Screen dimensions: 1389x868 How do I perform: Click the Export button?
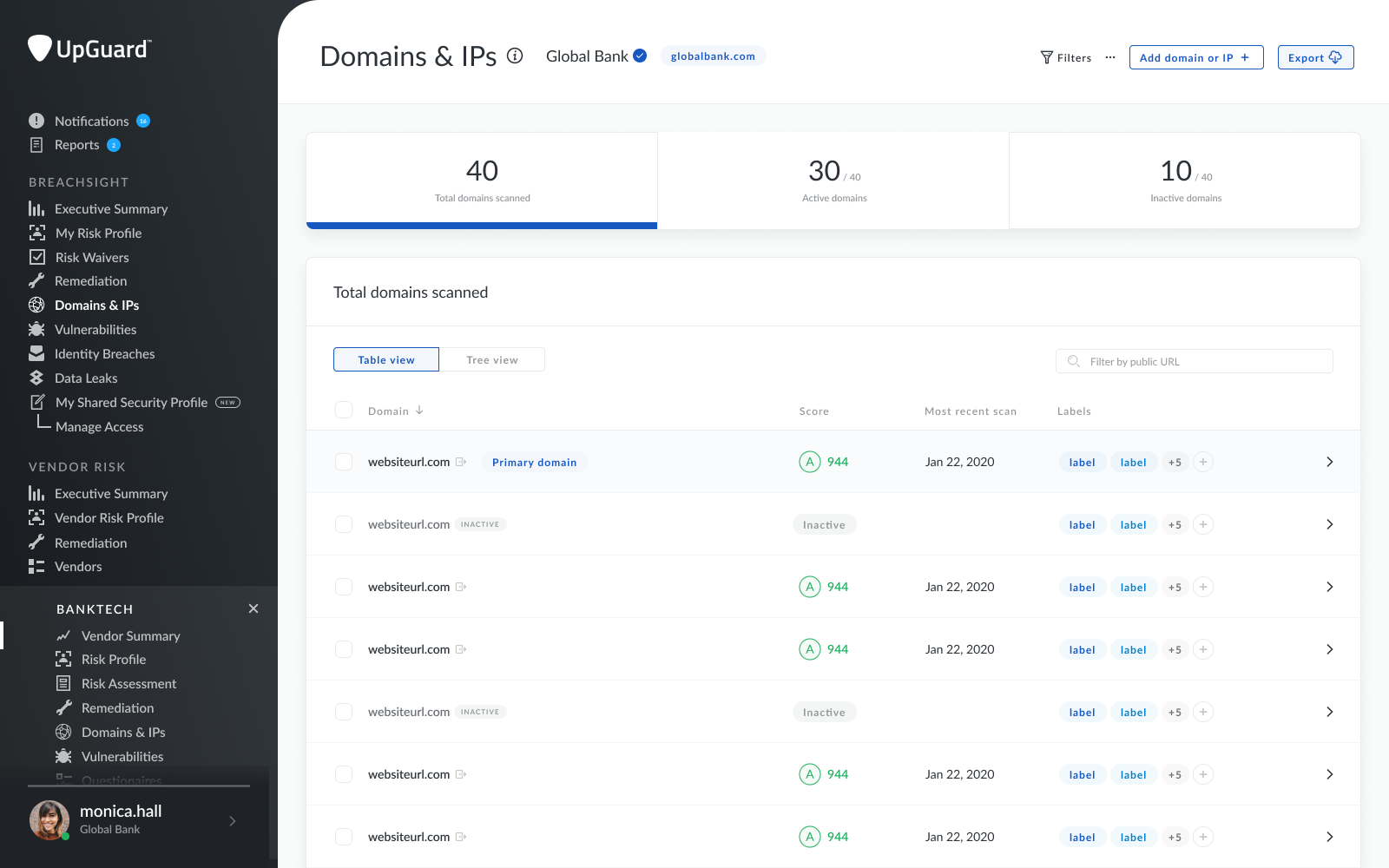coord(1315,57)
